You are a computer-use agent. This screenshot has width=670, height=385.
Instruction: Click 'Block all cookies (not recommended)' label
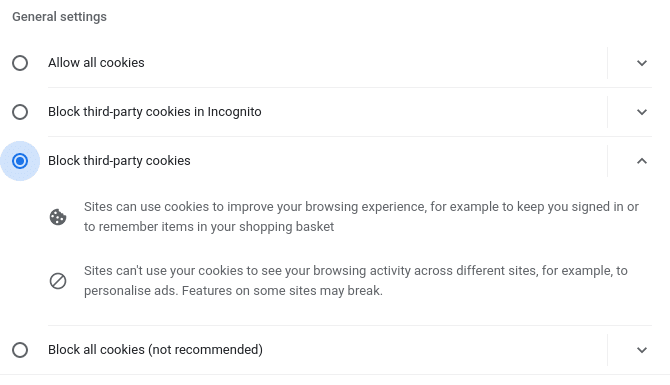point(155,350)
